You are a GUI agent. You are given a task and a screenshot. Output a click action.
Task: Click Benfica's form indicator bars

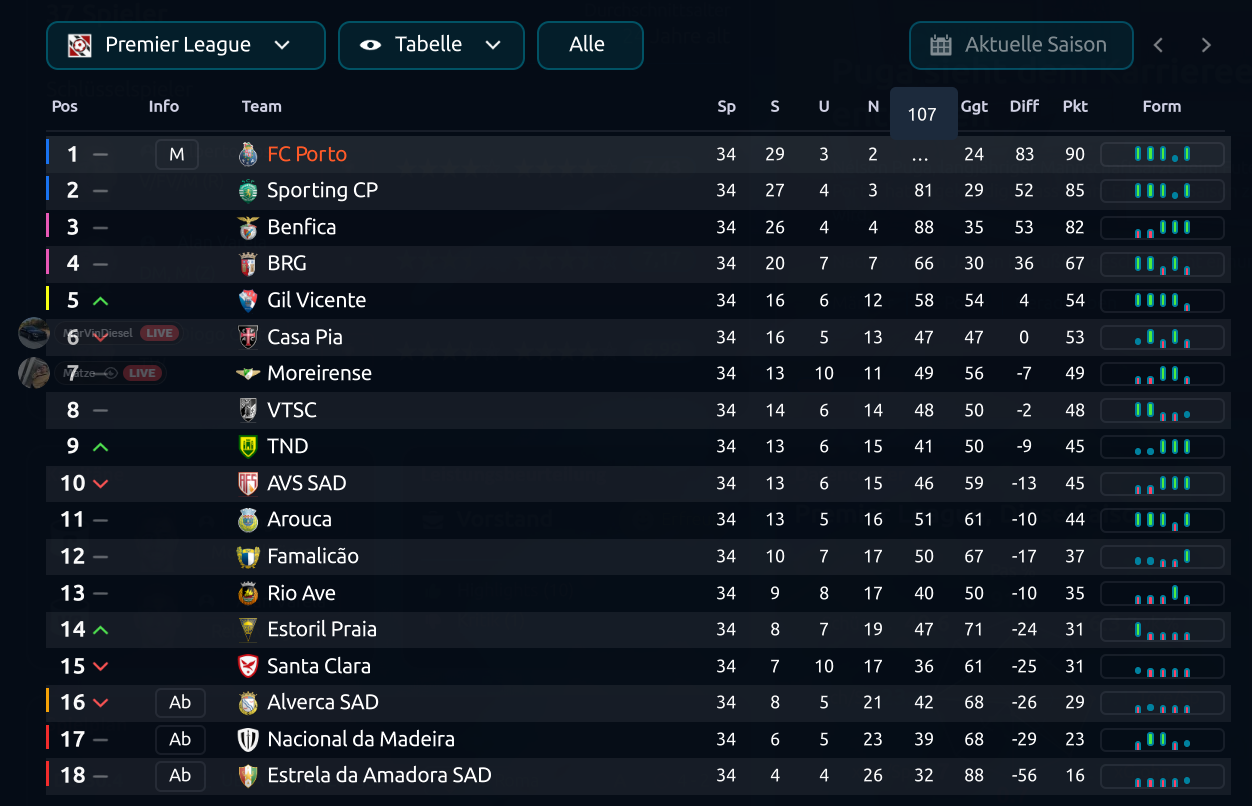[x=1162, y=227]
